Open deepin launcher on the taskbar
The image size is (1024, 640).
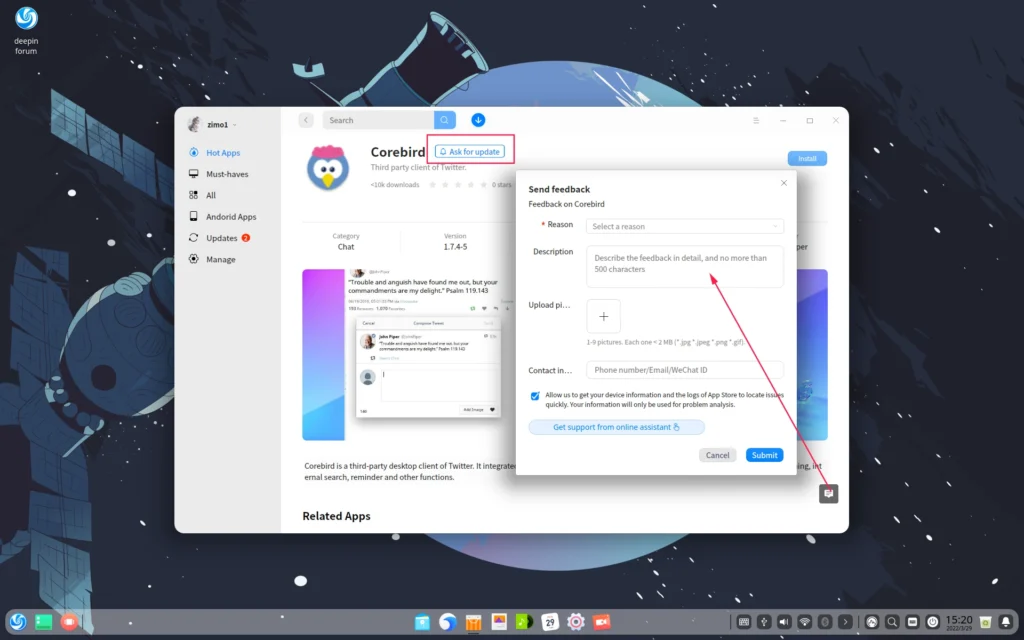click(x=18, y=622)
